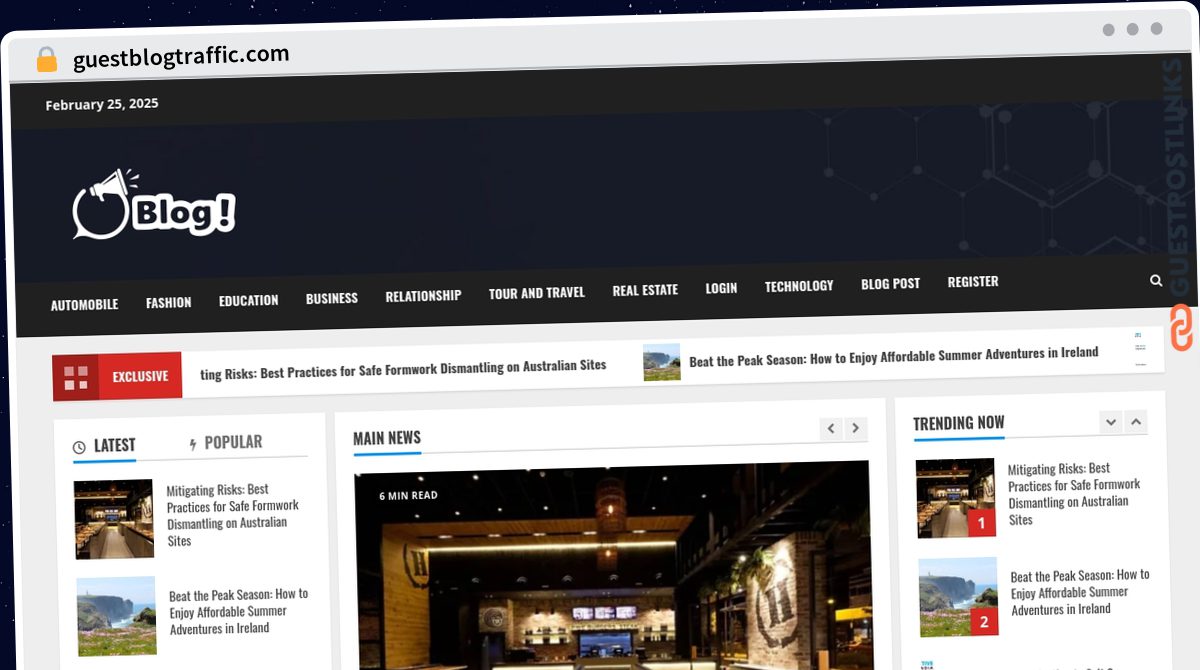Move Trending Now list up
The image size is (1200, 670).
click(1136, 422)
